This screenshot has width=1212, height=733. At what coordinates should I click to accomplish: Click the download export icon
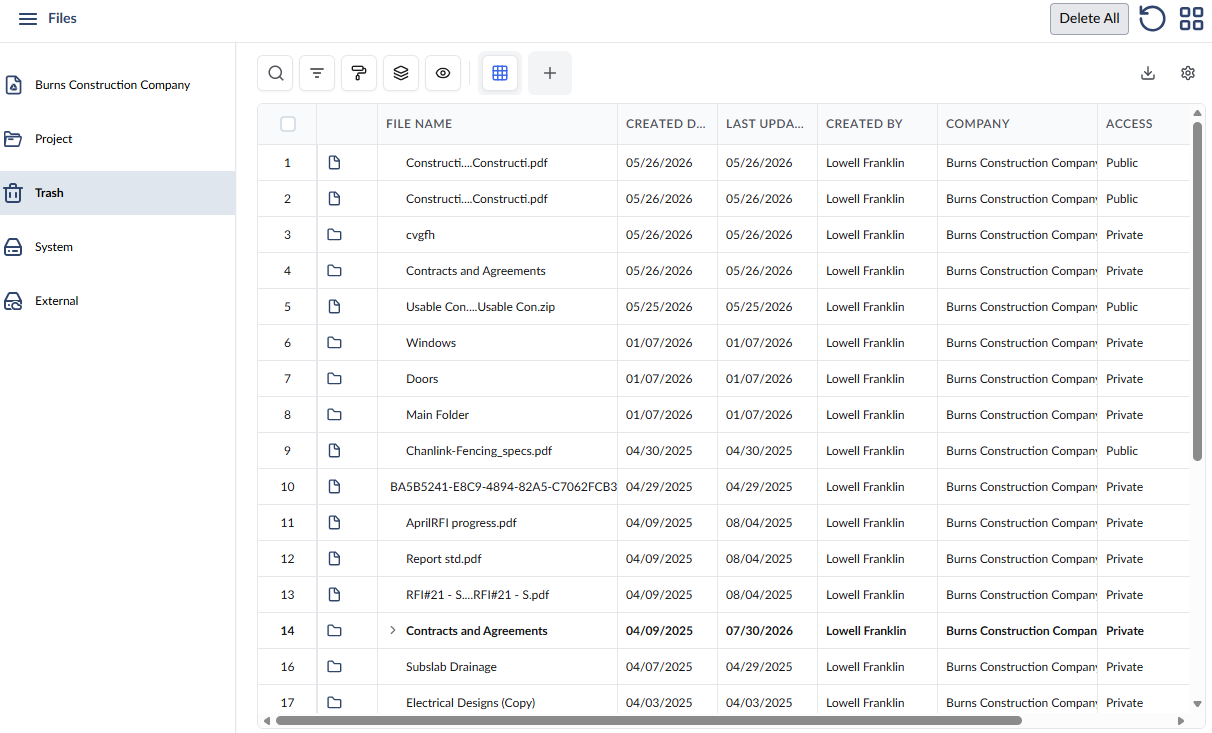(x=1148, y=73)
